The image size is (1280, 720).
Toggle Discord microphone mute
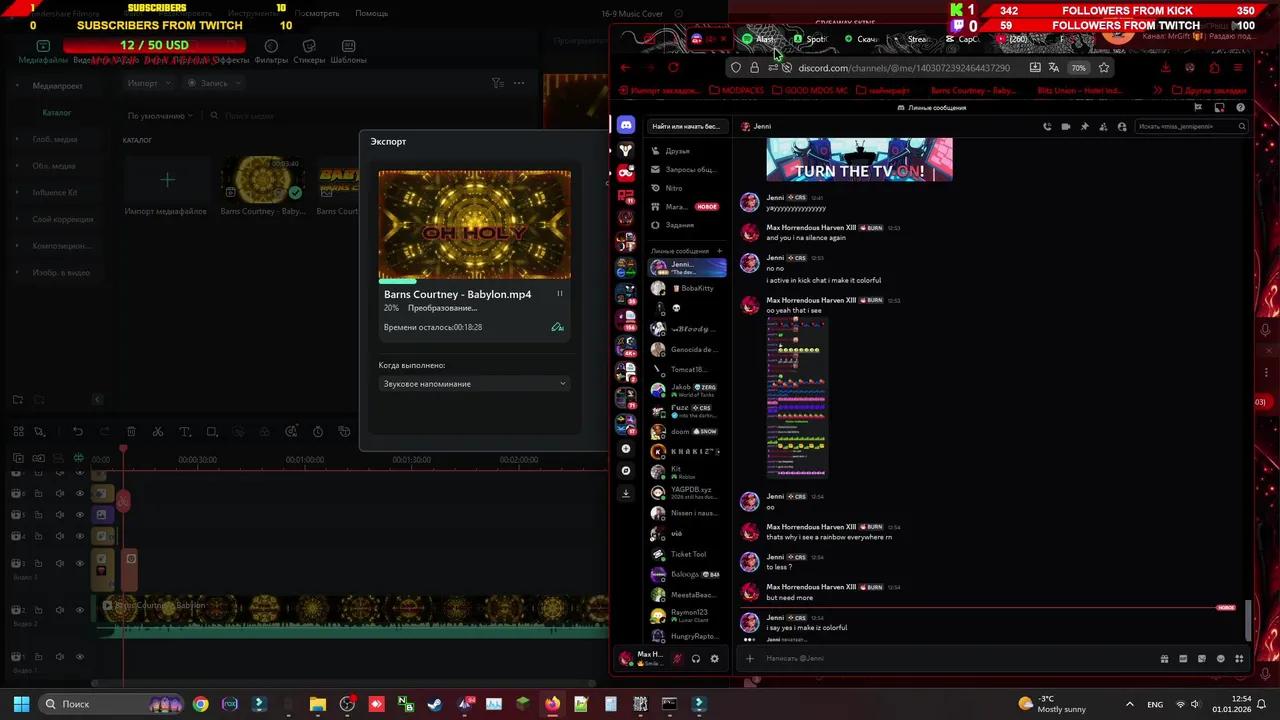[677, 658]
